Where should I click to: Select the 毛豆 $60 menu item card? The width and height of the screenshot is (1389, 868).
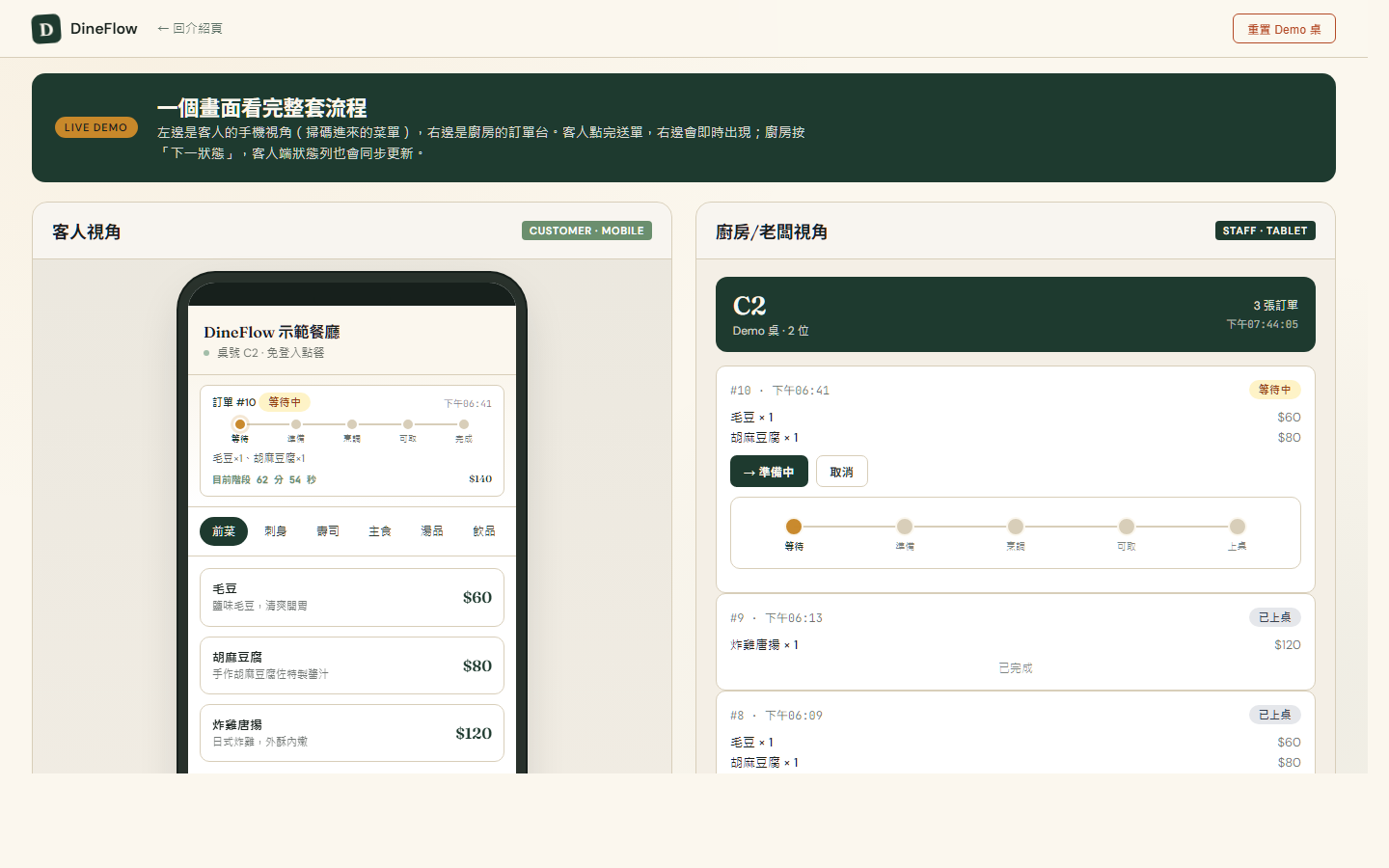[x=352, y=596]
